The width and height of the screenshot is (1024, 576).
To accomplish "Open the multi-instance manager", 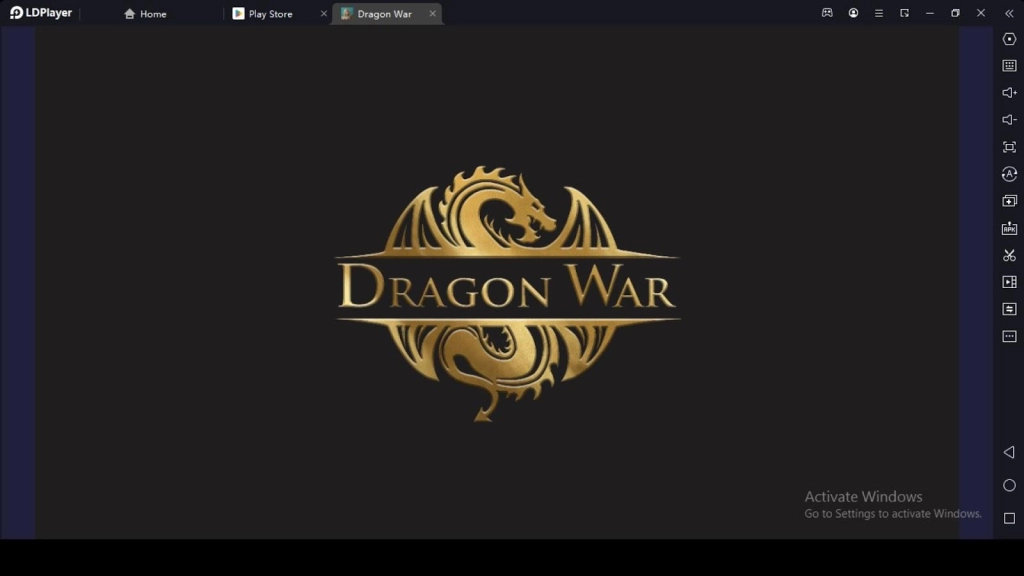I will pos(1009,200).
